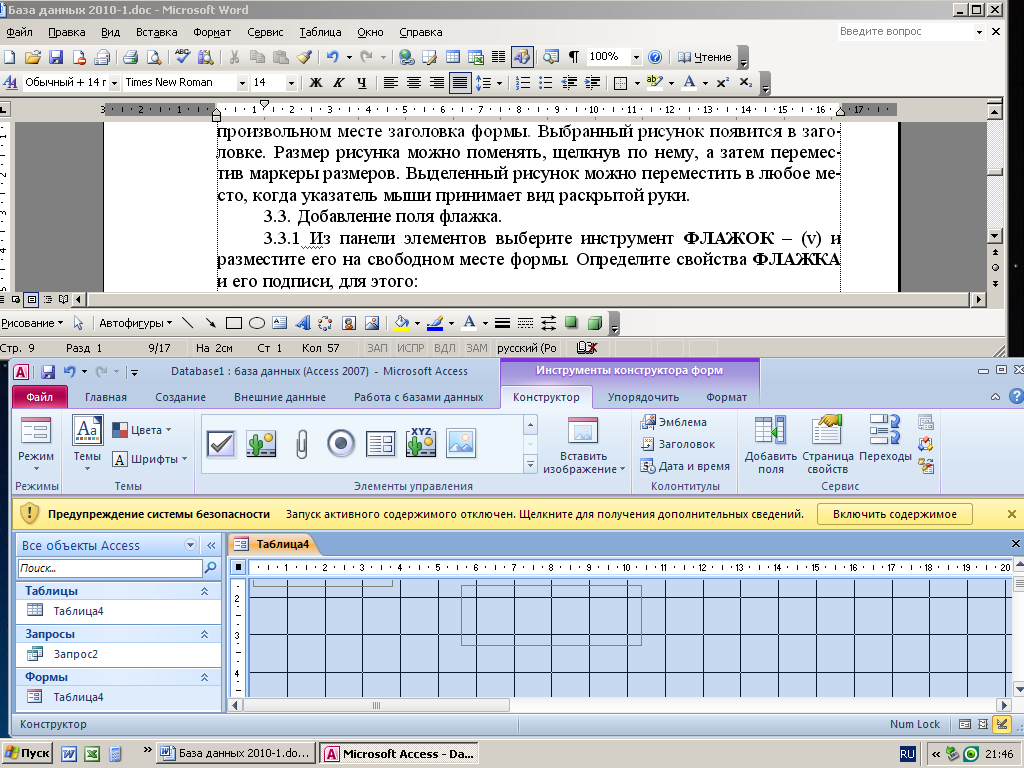Apply justified alignment in Word
Screen dimensions: 1024x768
coord(460,83)
